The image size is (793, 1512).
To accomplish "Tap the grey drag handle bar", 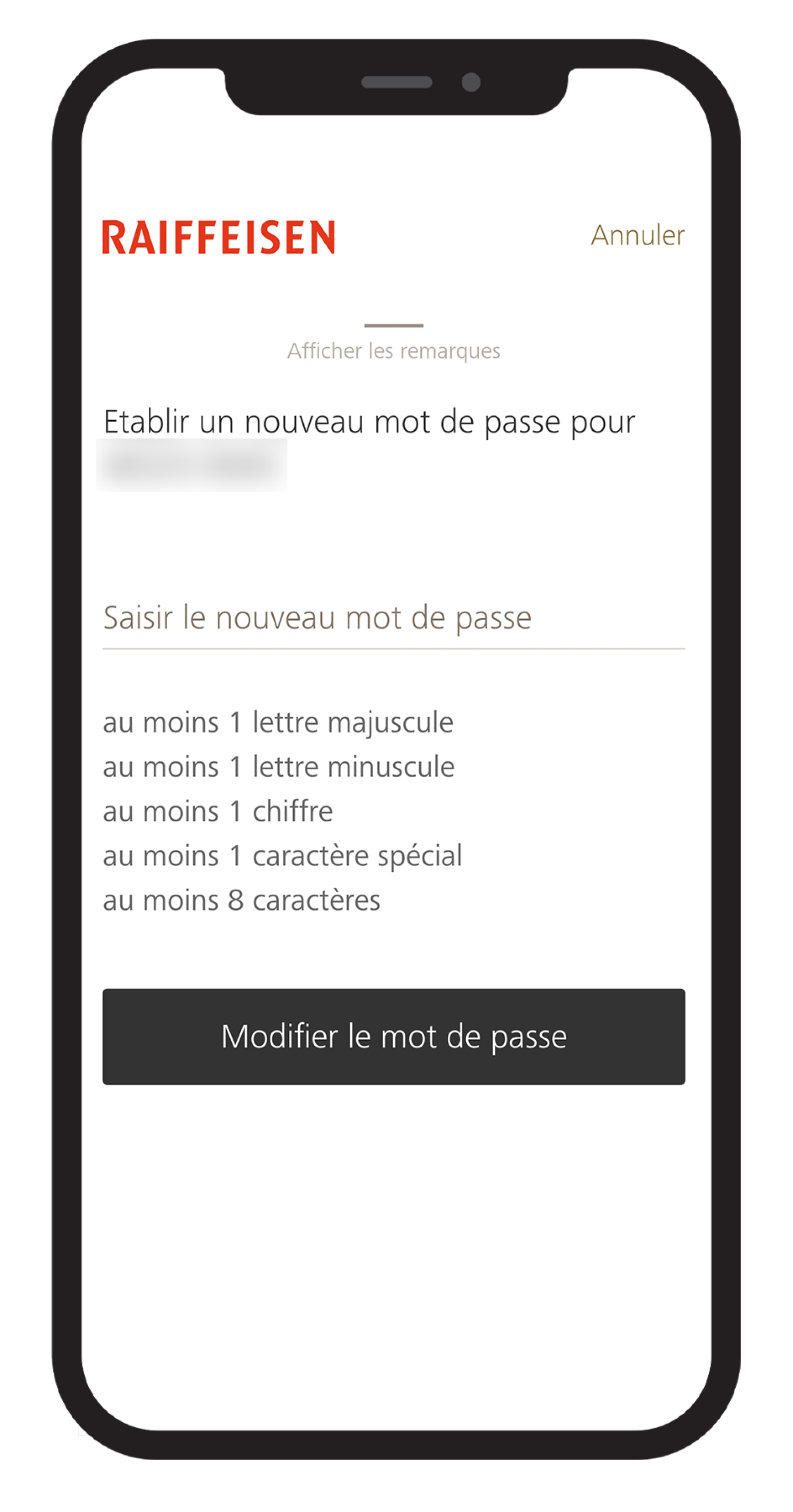I will pyautogui.click(x=393, y=325).
